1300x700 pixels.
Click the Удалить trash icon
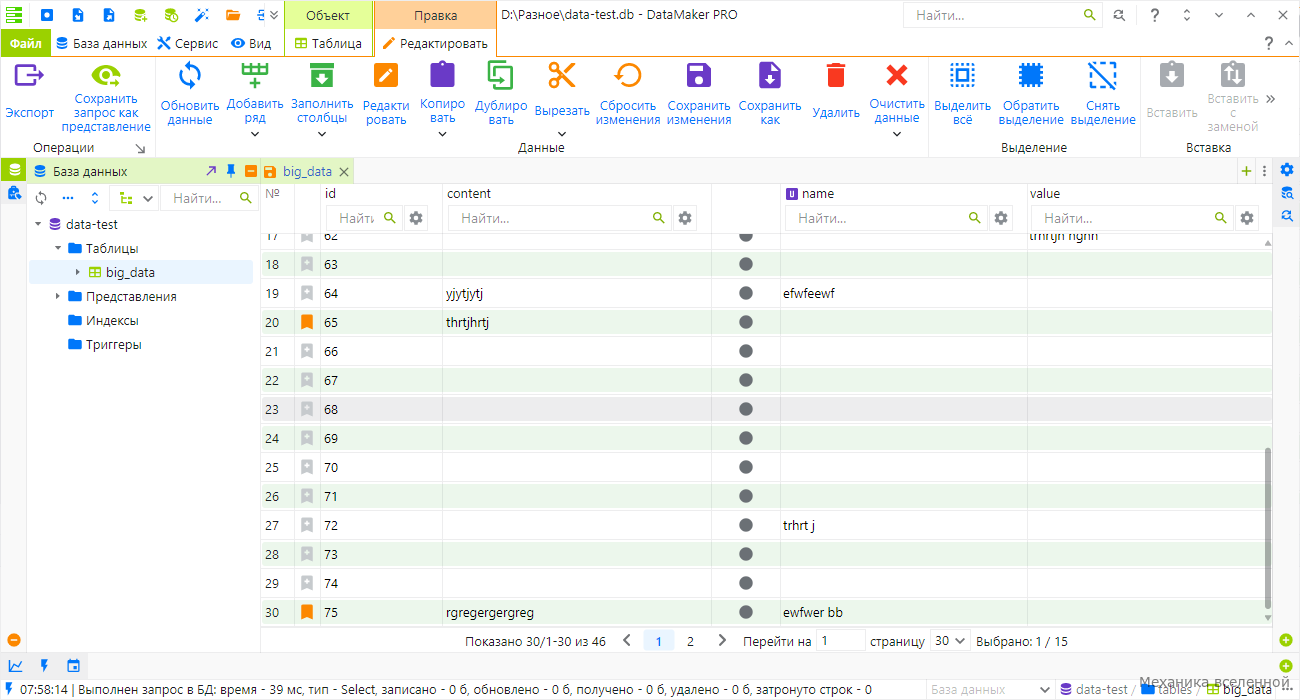[x=836, y=75]
